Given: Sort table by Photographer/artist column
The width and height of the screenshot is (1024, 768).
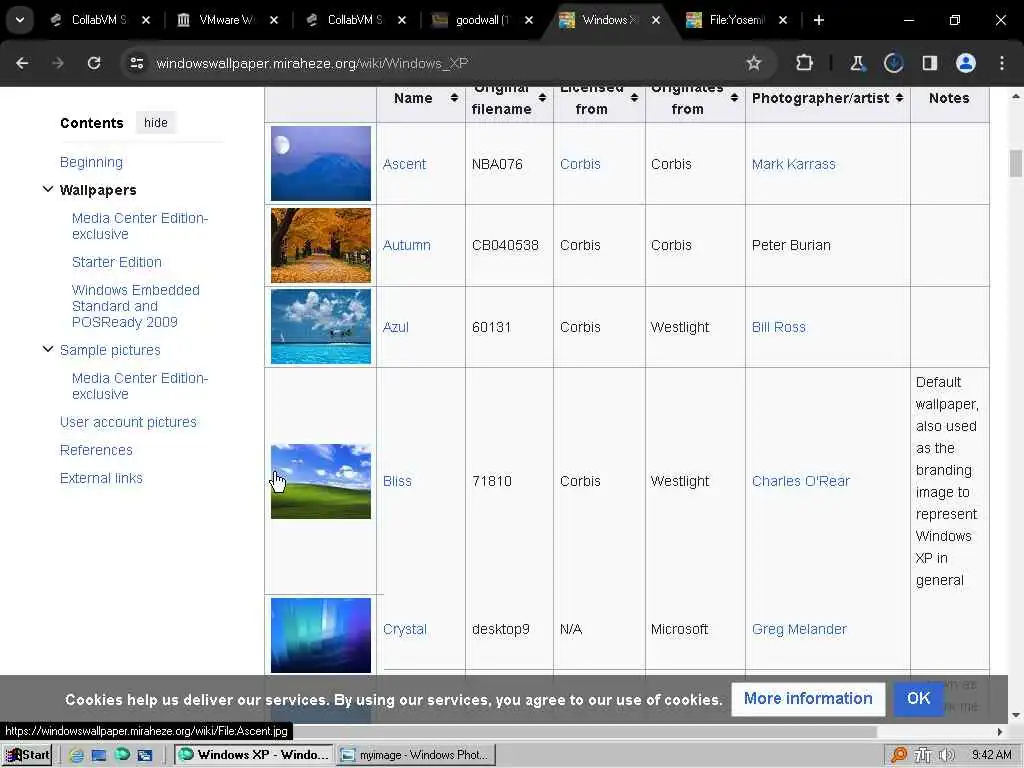Looking at the screenshot, I should click(x=899, y=98).
